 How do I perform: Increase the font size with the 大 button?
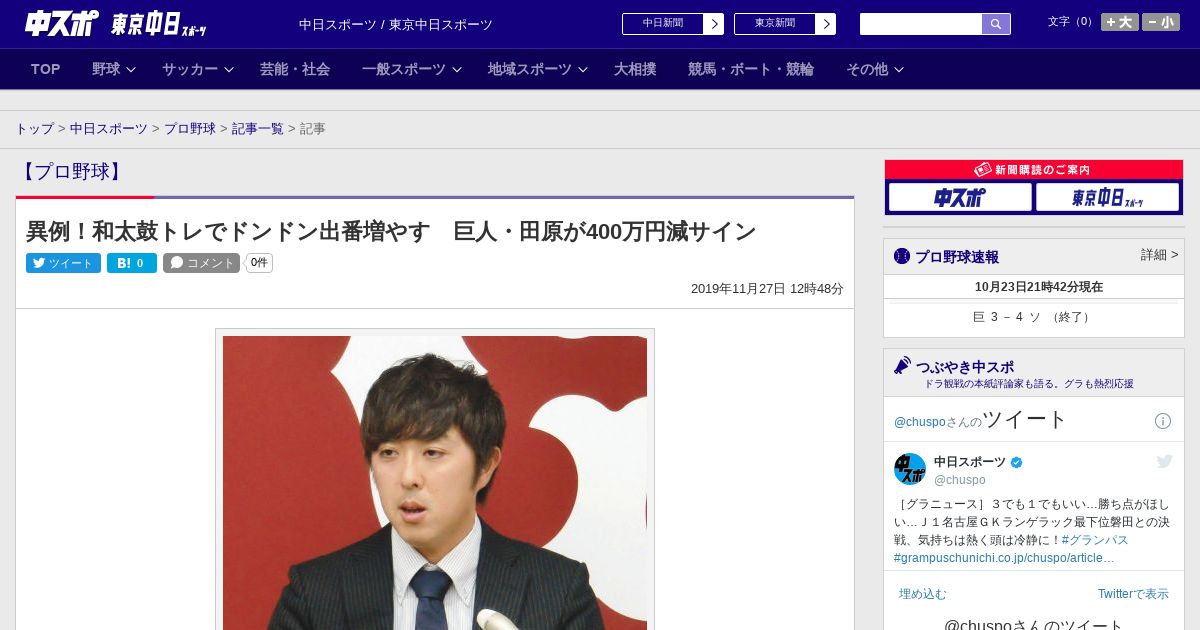pyautogui.click(x=1119, y=22)
